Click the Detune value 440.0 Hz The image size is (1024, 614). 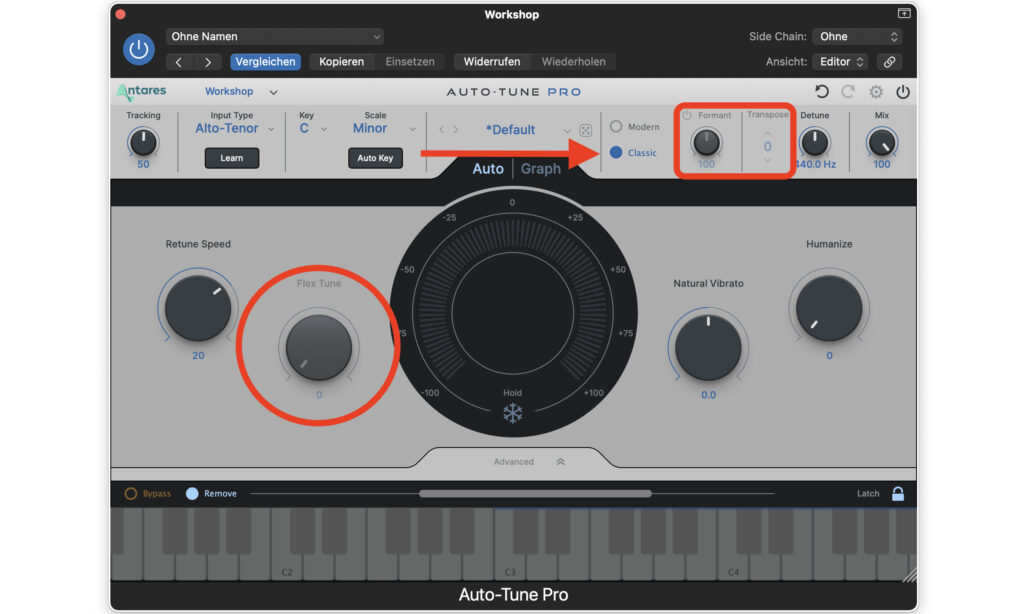pyautogui.click(x=815, y=165)
